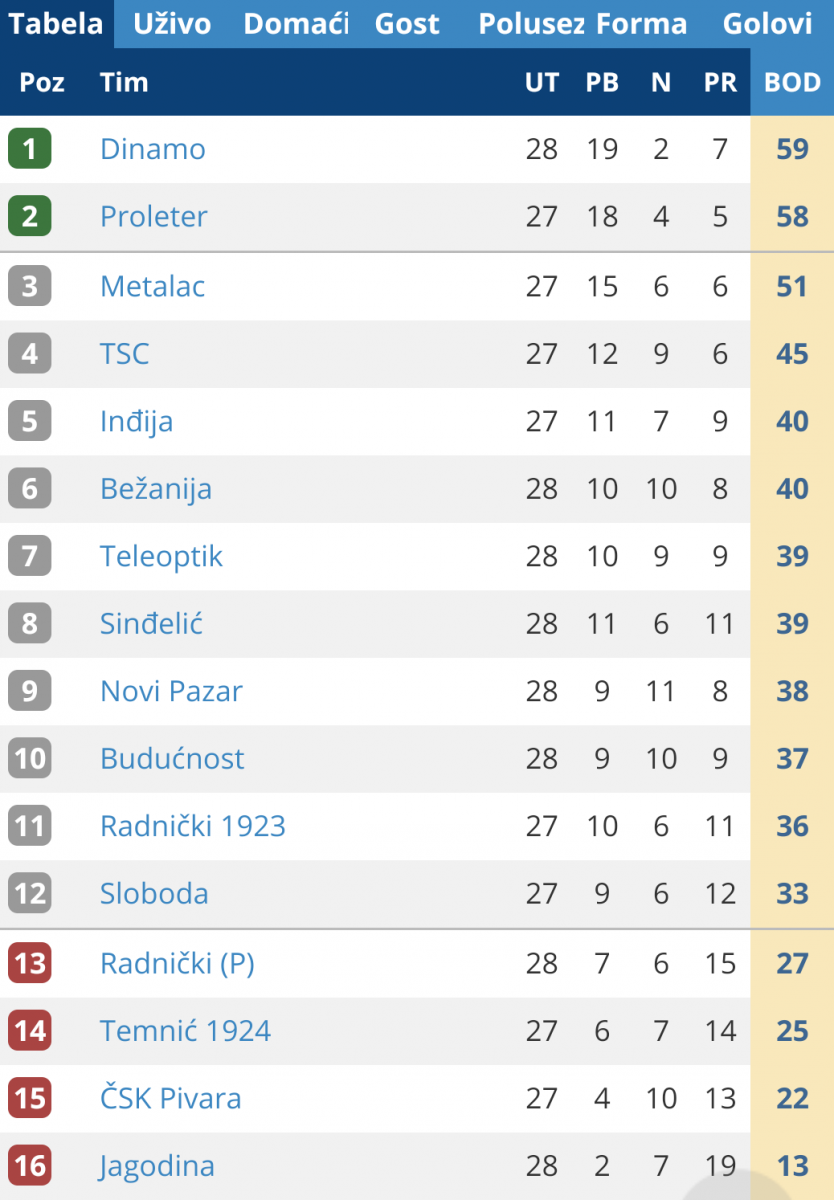Open the Domaći tab
Viewport: 834px width, 1200px height.
click(296, 24)
